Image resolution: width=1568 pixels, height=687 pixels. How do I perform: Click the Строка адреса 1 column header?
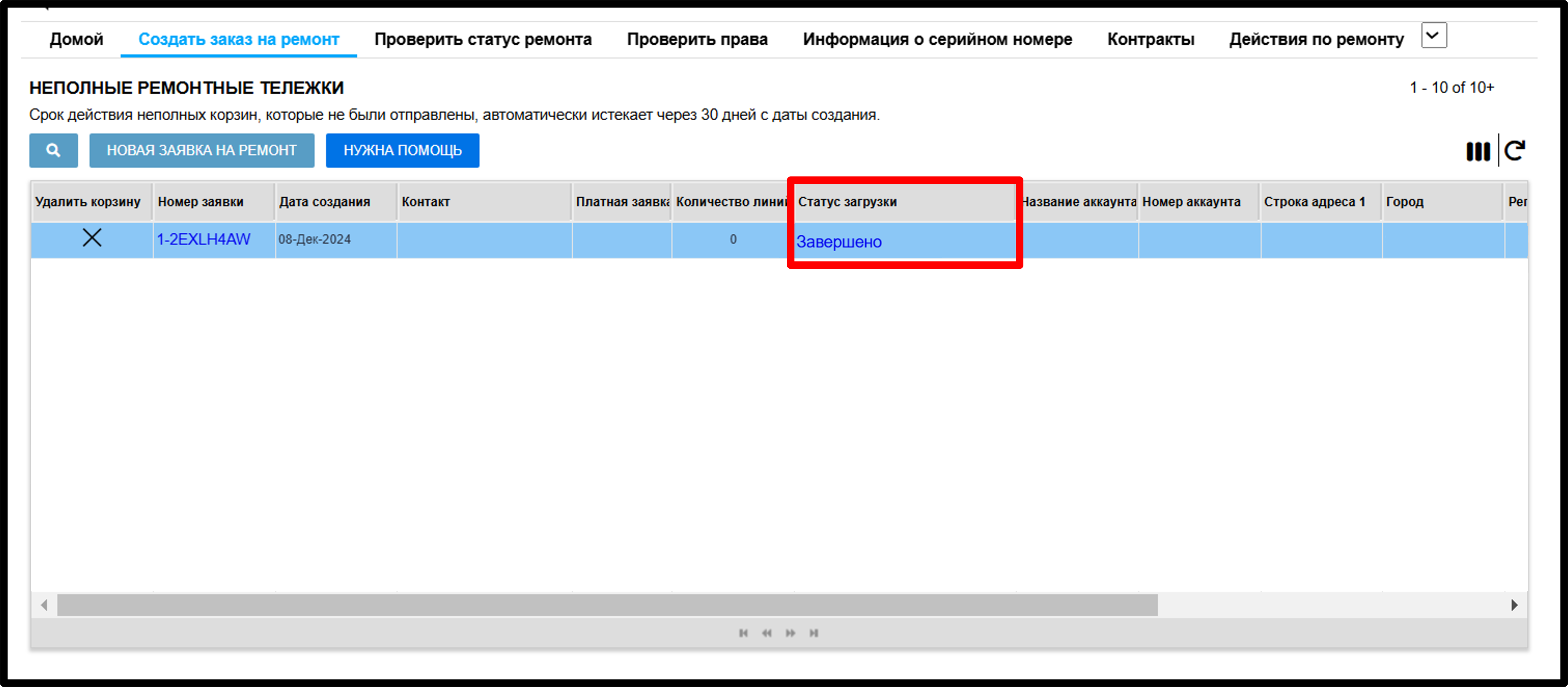(x=1321, y=202)
